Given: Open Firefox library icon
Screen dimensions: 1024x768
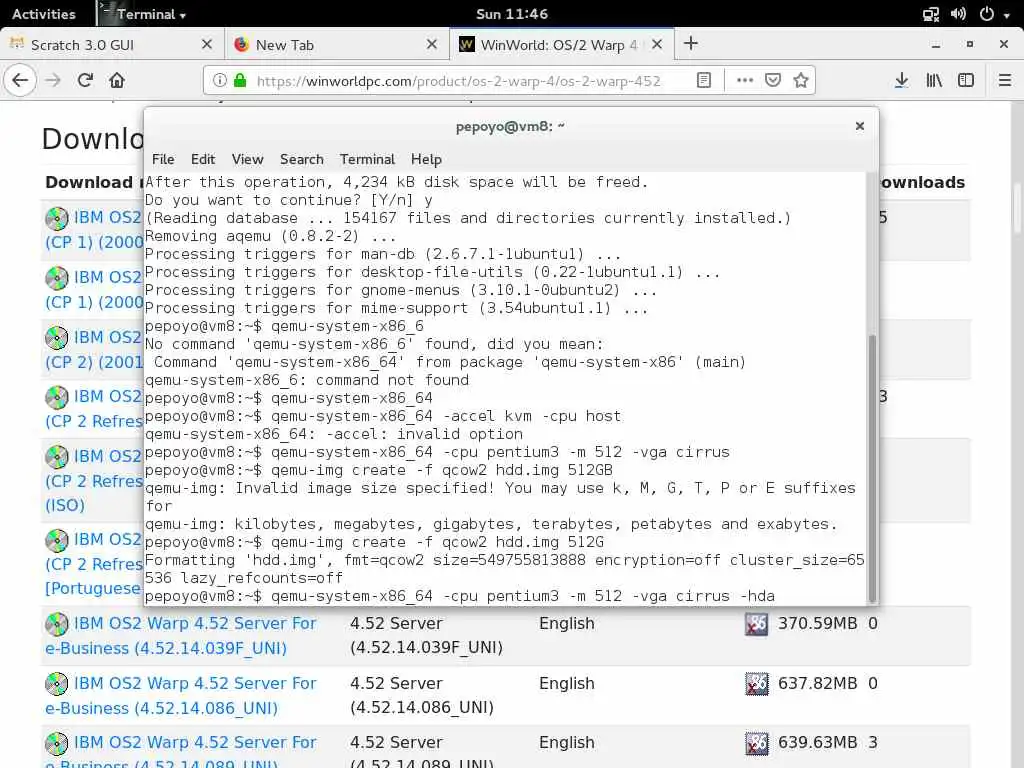Looking at the screenshot, I should (x=934, y=80).
